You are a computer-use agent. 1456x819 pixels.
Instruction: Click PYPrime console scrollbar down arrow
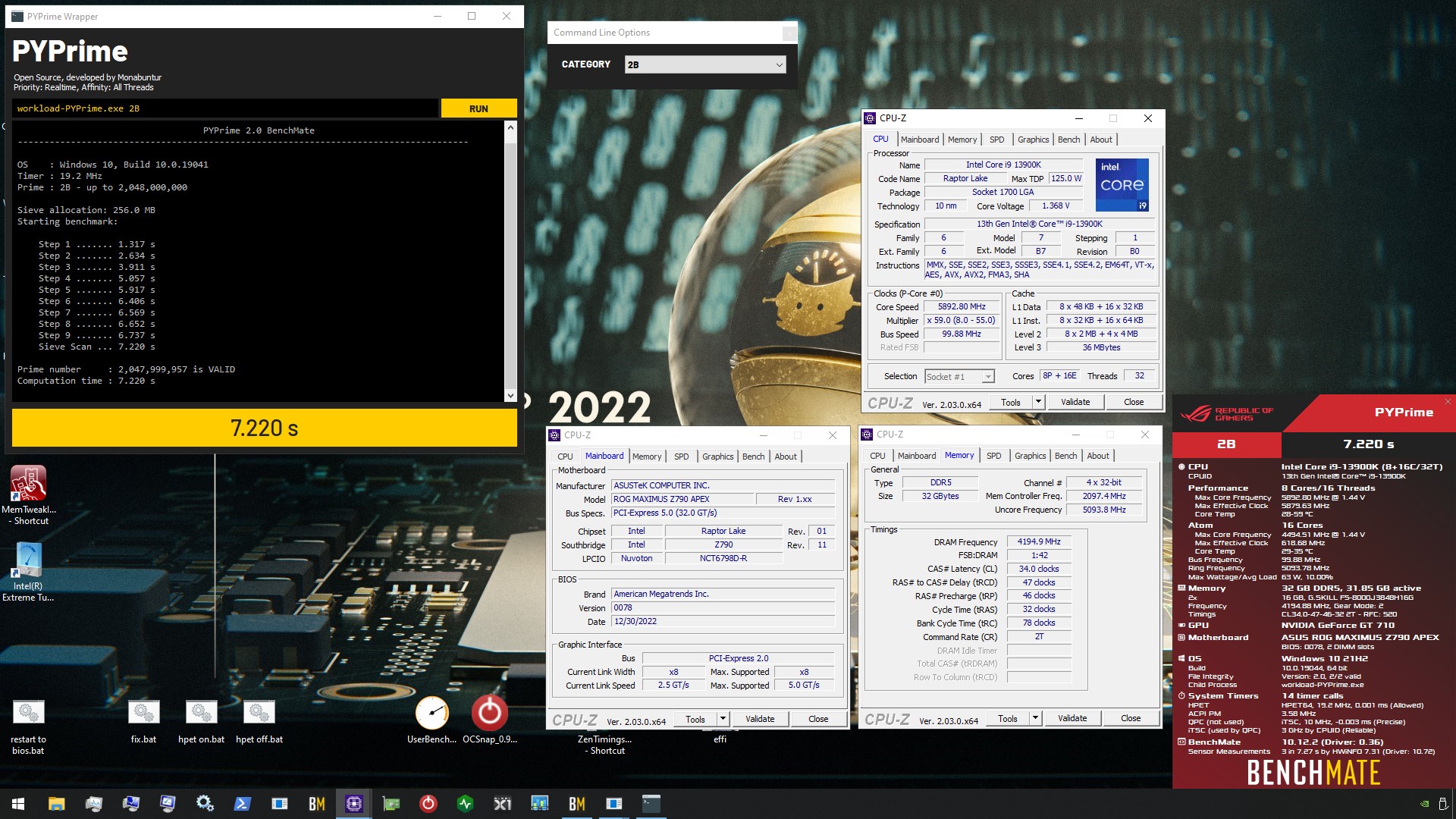point(510,395)
